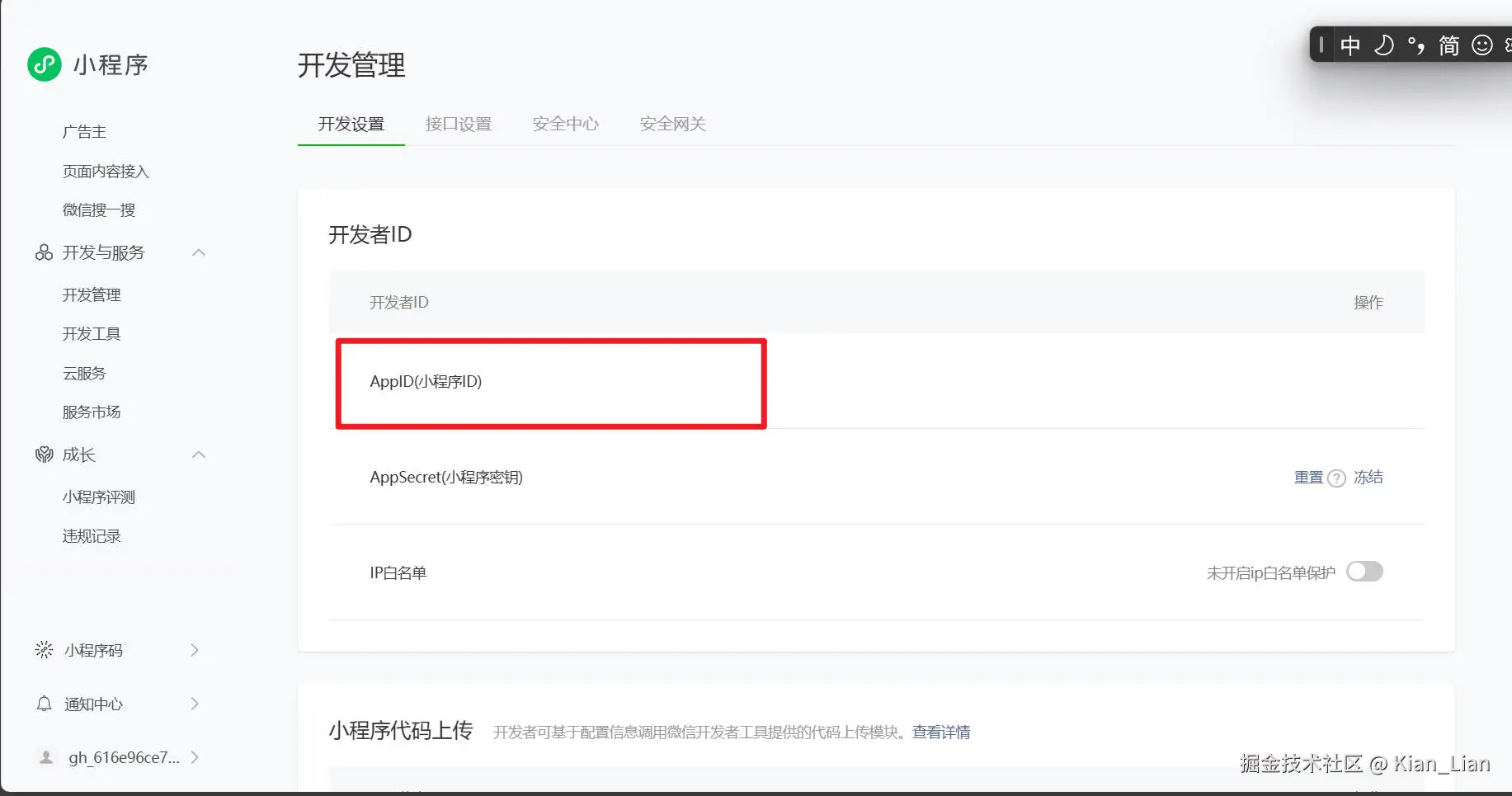Switch input method to 中 Chinese mode

(x=1350, y=45)
